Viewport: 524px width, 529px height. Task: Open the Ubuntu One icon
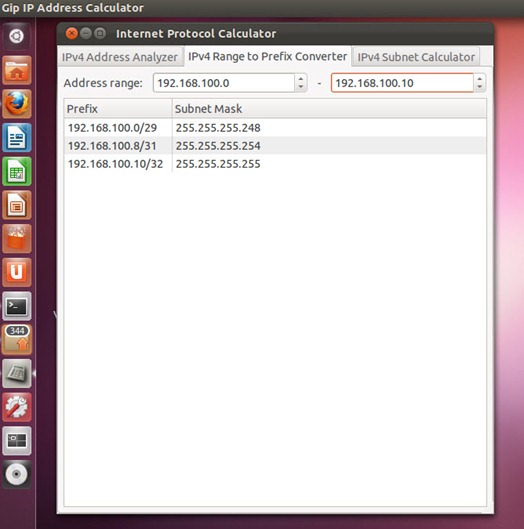click(x=17, y=272)
